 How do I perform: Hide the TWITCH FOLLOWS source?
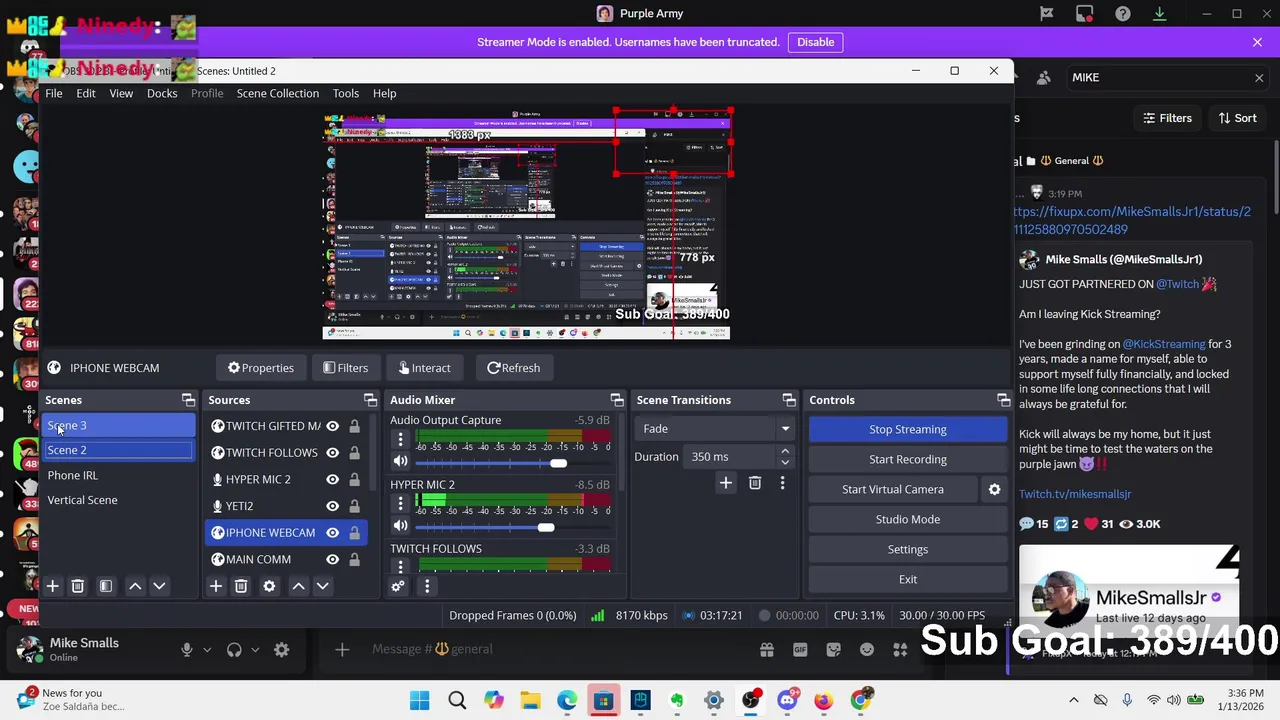[332, 453]
